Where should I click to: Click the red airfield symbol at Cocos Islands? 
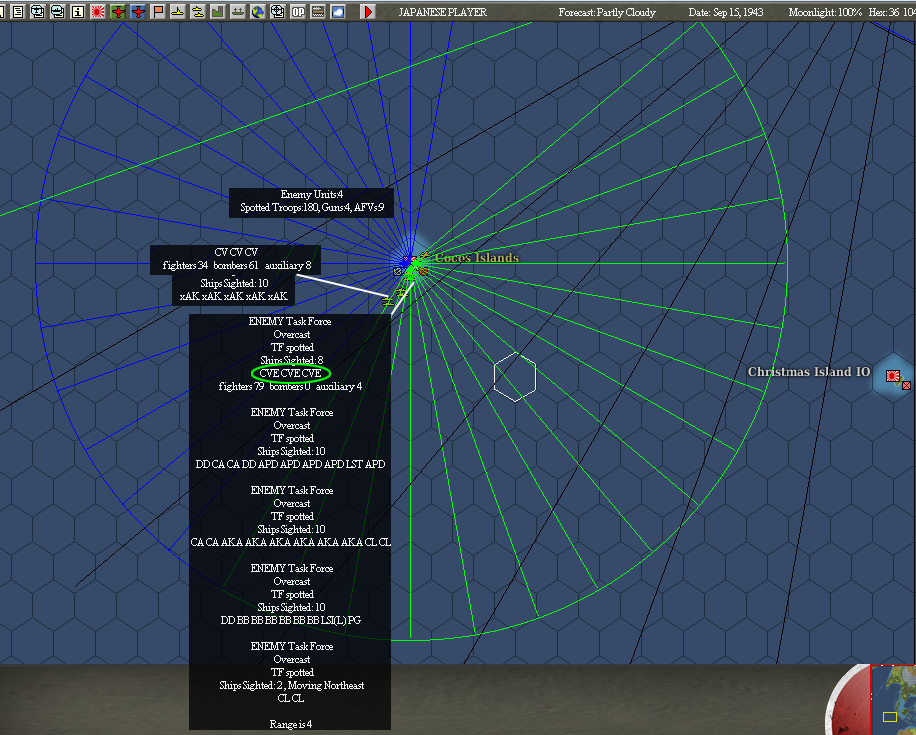tap(425, 256)
